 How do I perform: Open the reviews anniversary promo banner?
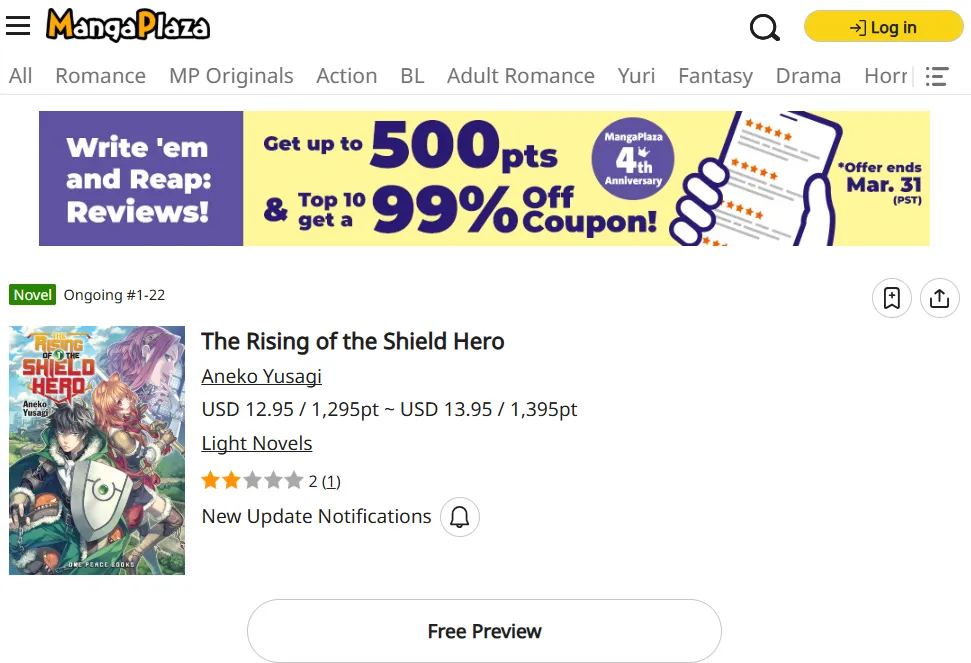484,178
